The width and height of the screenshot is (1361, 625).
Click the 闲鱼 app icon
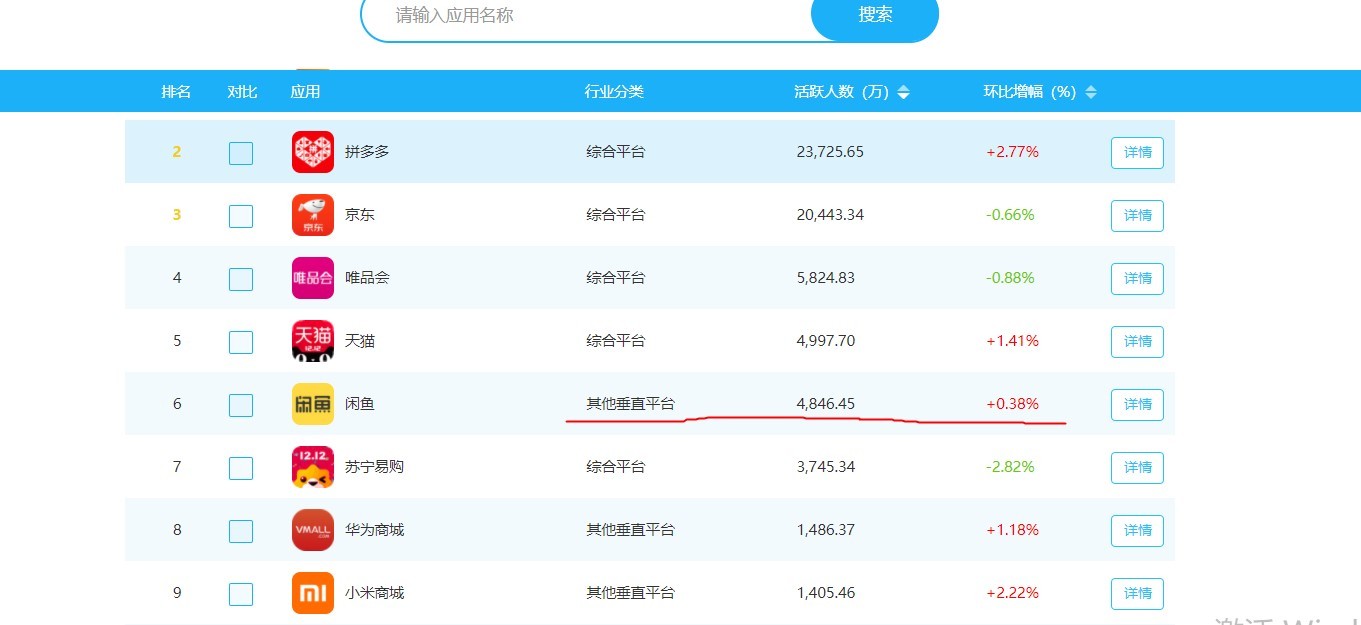coord(313,404)
